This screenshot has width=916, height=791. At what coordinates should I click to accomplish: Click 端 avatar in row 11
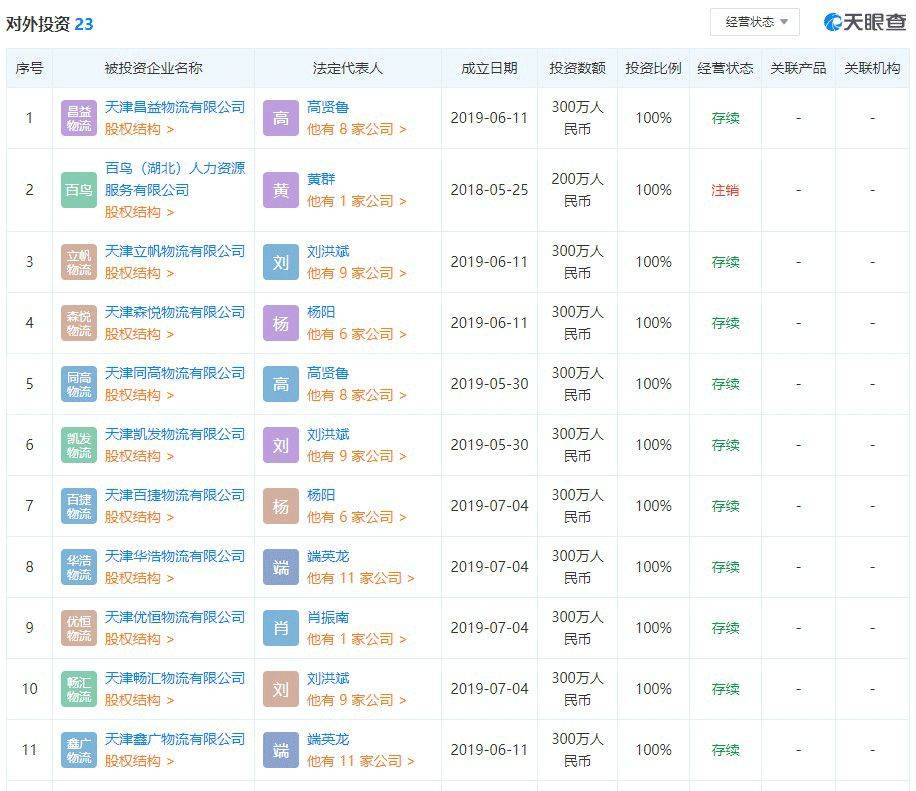(281, 750)
